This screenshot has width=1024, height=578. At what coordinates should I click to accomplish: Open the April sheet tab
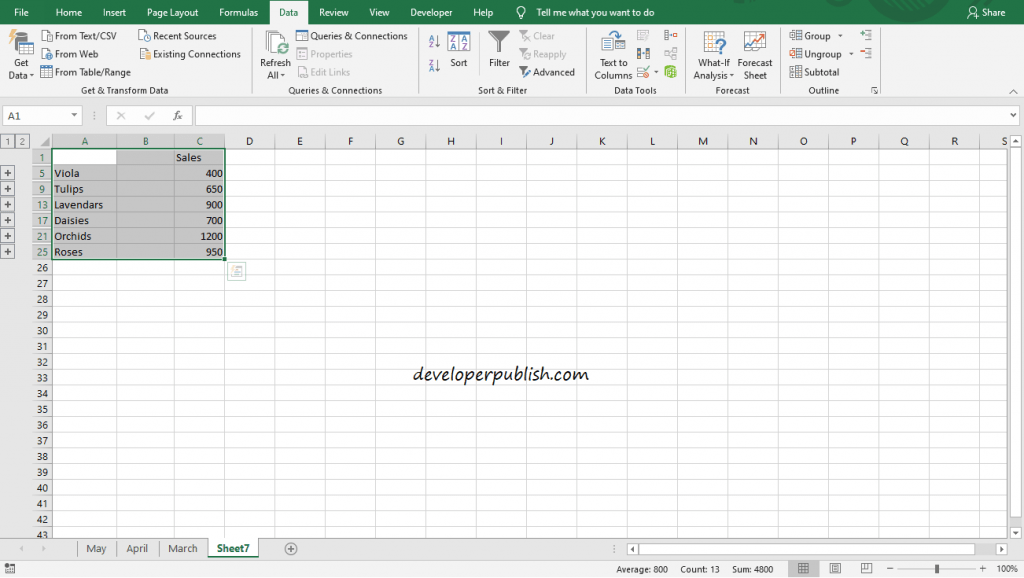tap(137, 548)
